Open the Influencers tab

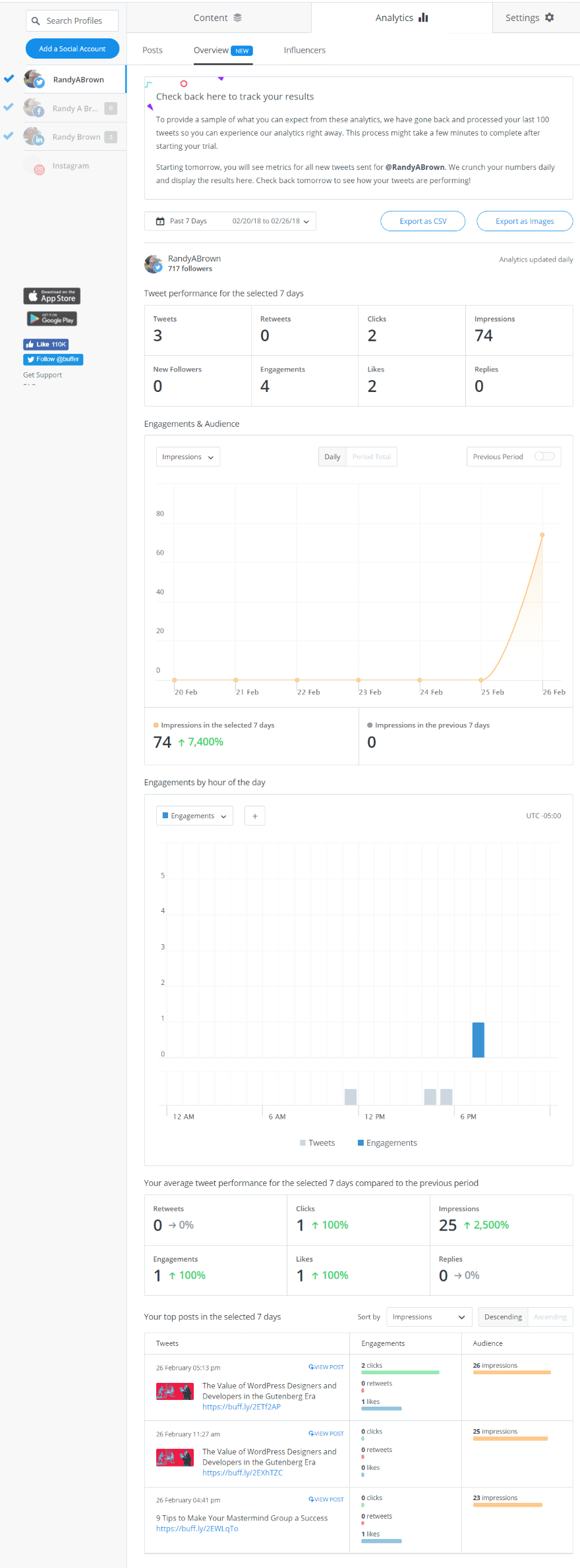pos(304,51)
